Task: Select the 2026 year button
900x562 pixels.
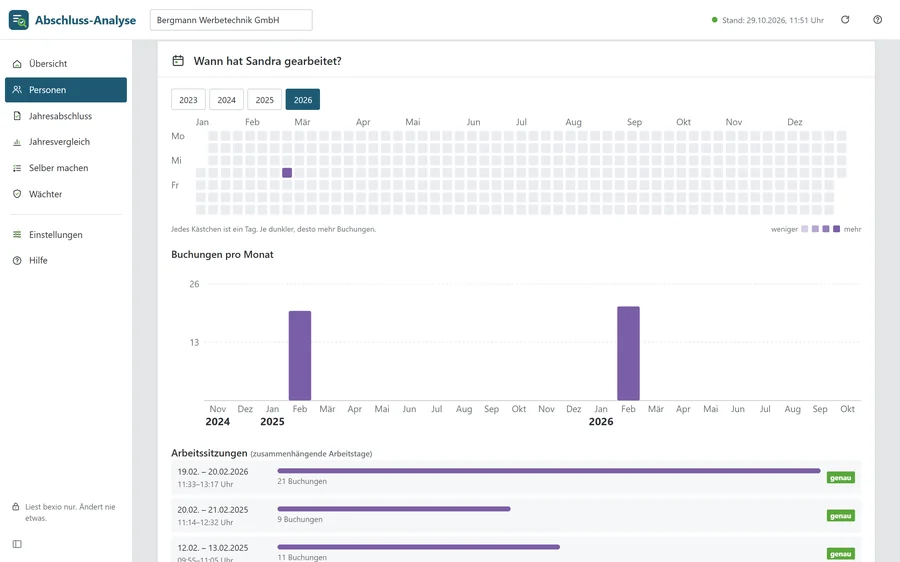Action: [303, 99]
